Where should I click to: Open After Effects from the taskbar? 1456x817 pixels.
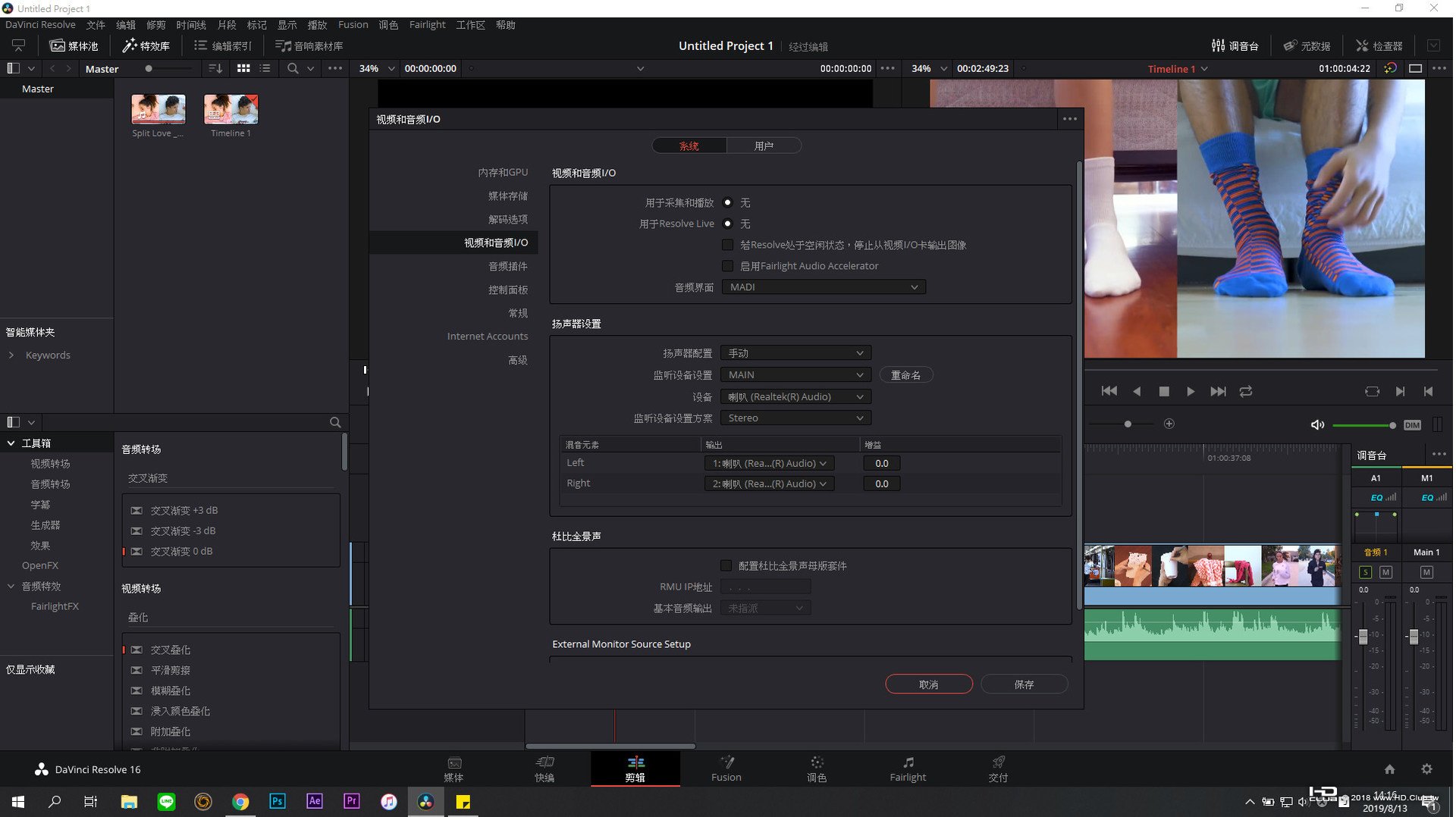315,801
